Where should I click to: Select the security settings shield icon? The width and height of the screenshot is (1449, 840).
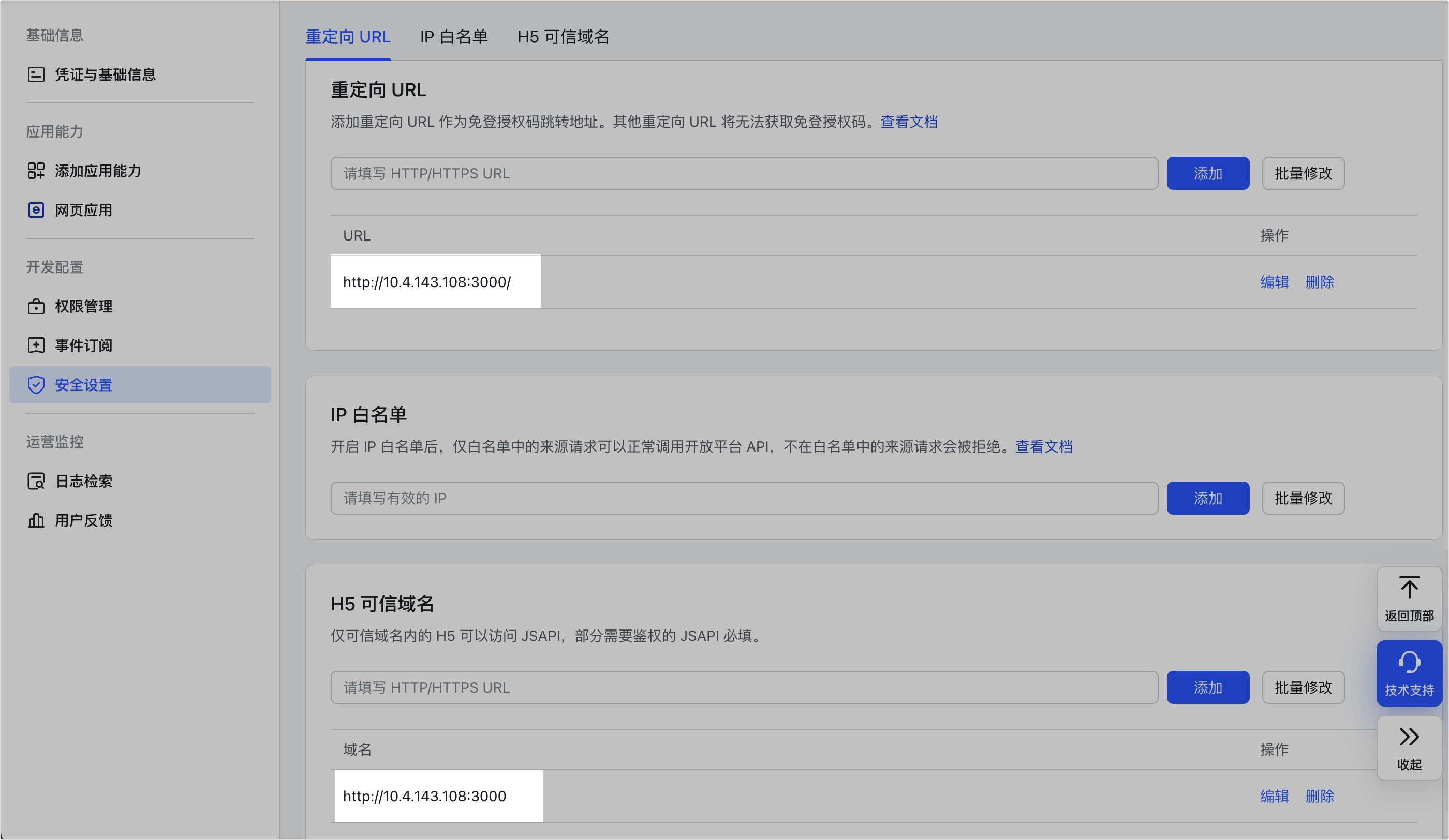coord(36,384)
